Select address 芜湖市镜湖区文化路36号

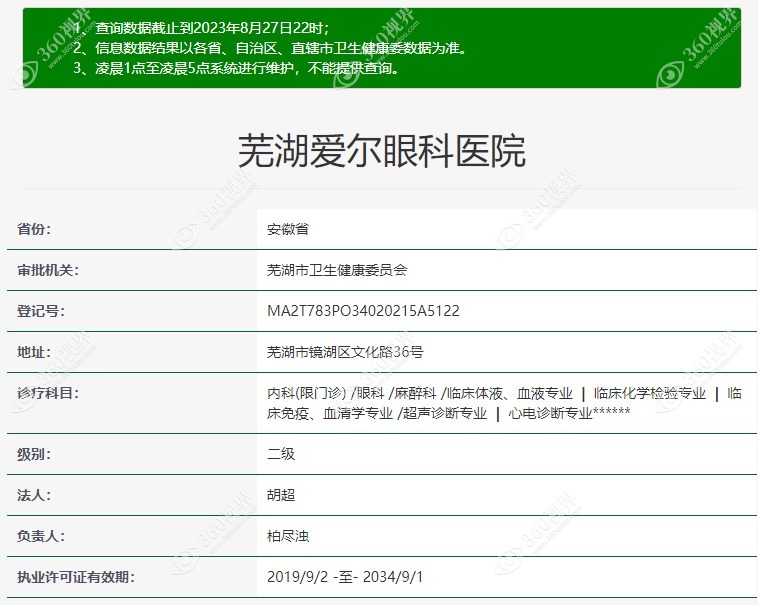345,352
